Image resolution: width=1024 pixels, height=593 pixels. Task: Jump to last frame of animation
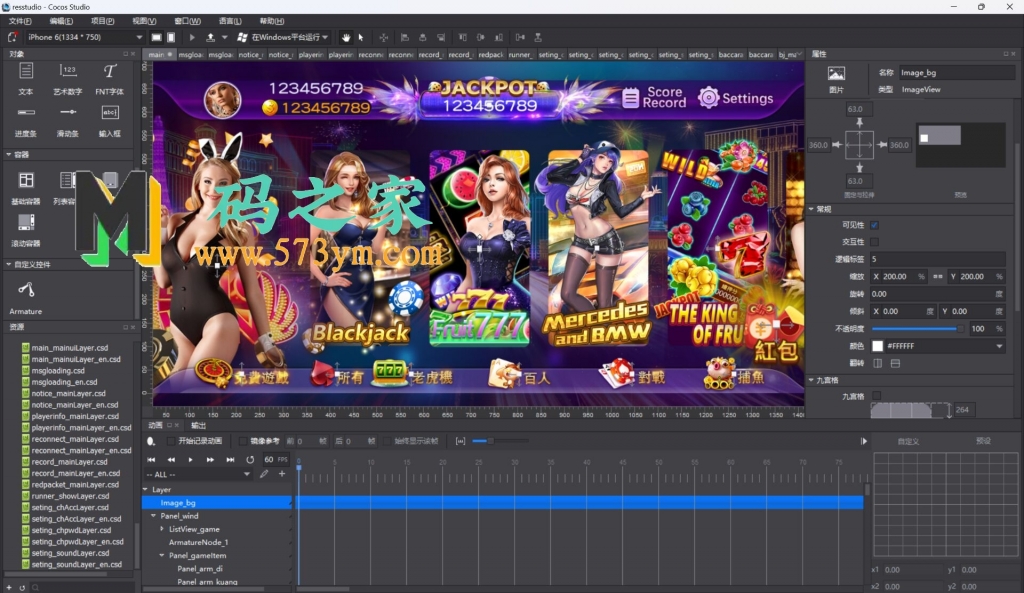pyautogui.click(x=230, y=460)
